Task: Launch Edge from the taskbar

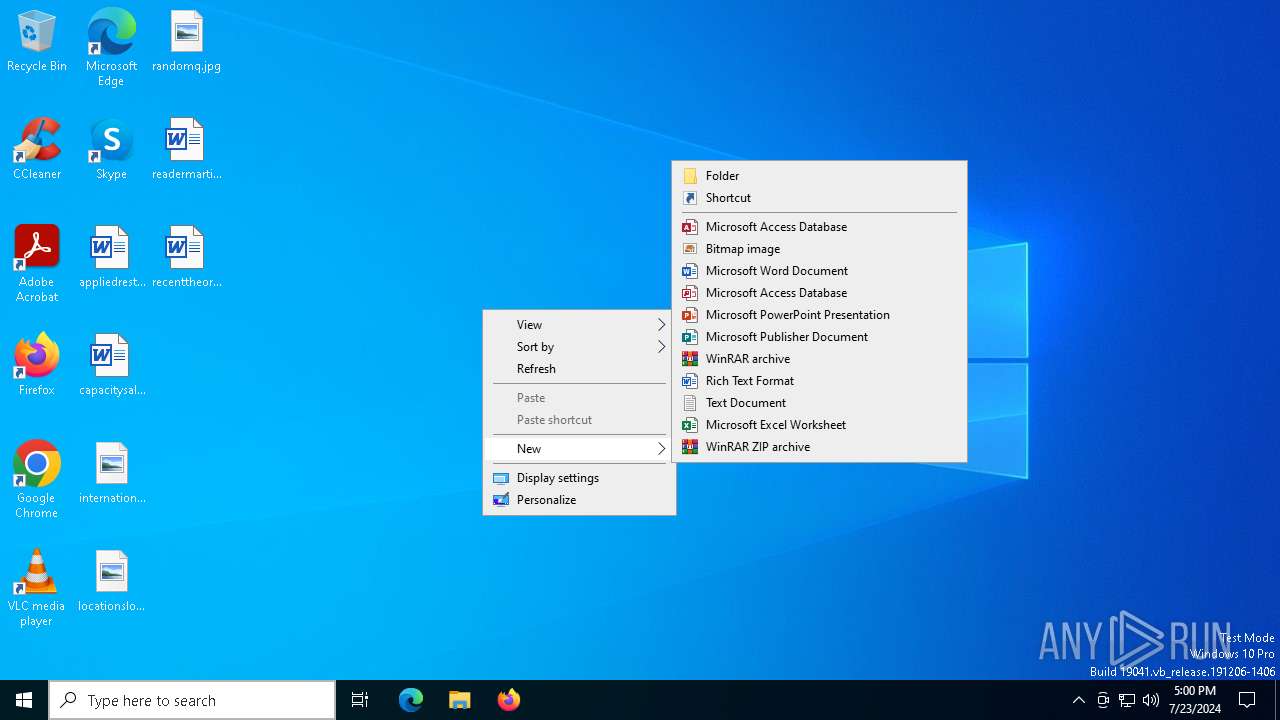Action: (x=411, y=700)
